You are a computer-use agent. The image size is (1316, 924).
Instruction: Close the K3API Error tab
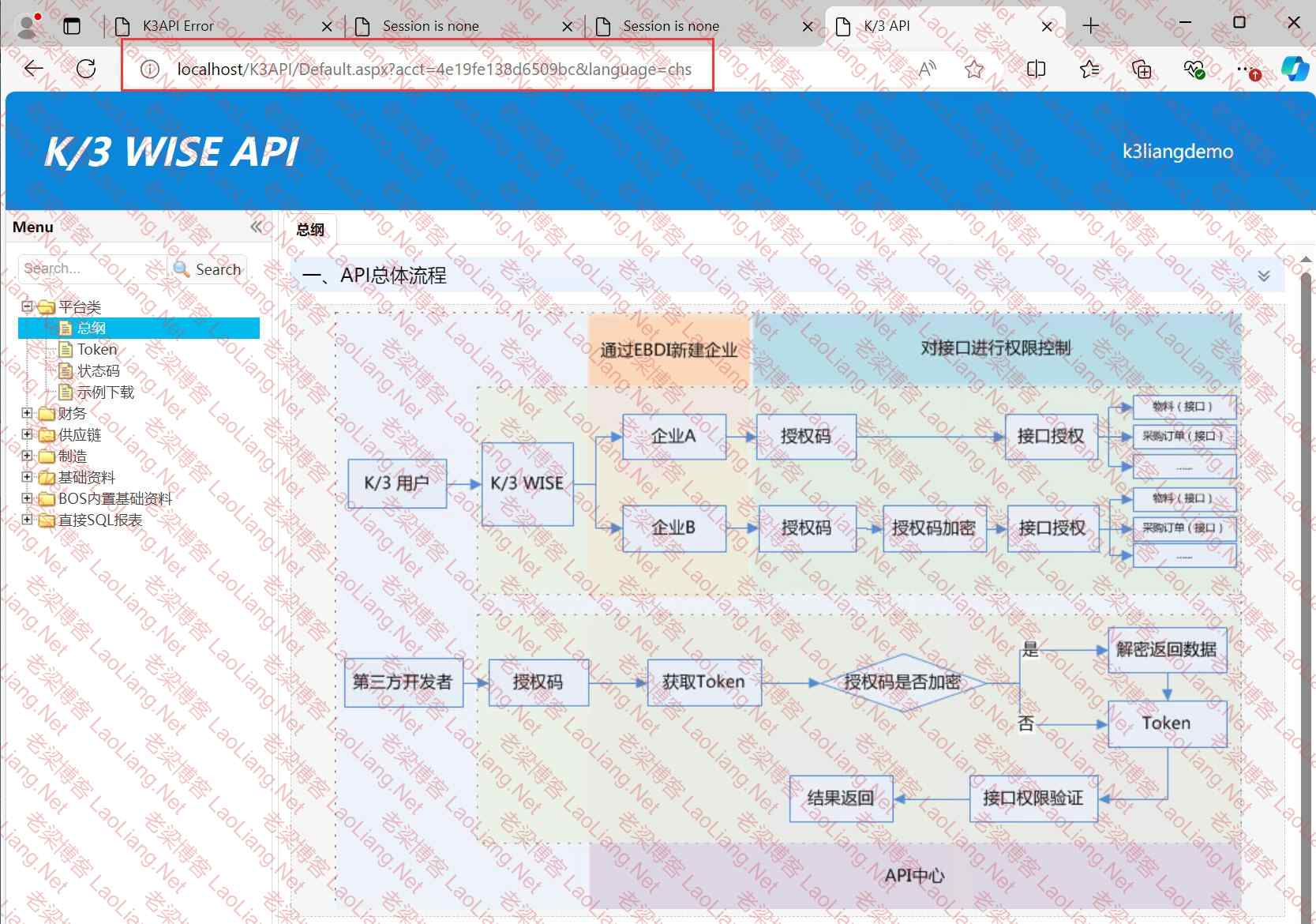point(328,27)
